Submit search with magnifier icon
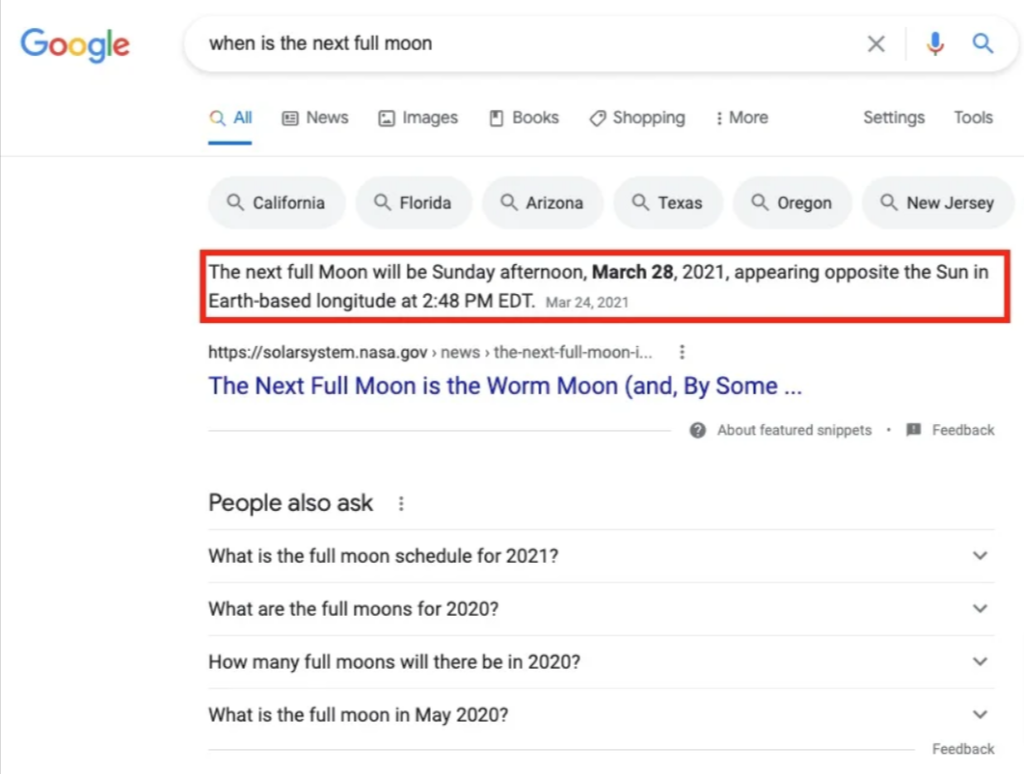 [982, 44]
